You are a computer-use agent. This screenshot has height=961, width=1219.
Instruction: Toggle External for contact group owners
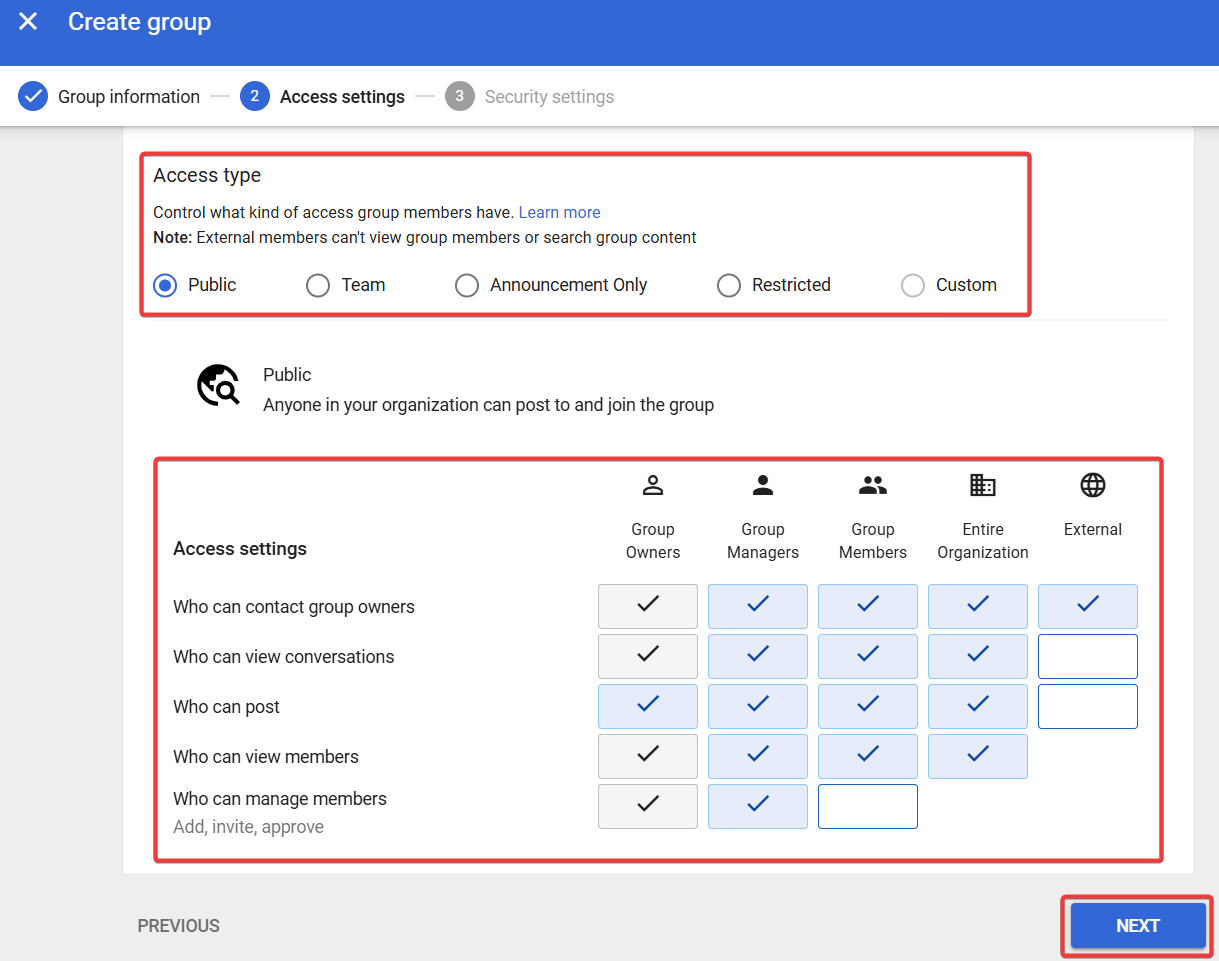click(x=1088, y=606)
